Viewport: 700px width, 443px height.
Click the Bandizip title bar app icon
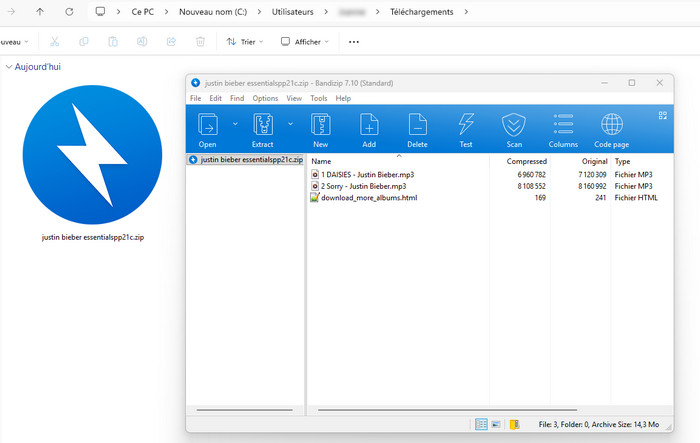(x=196, y=83)
